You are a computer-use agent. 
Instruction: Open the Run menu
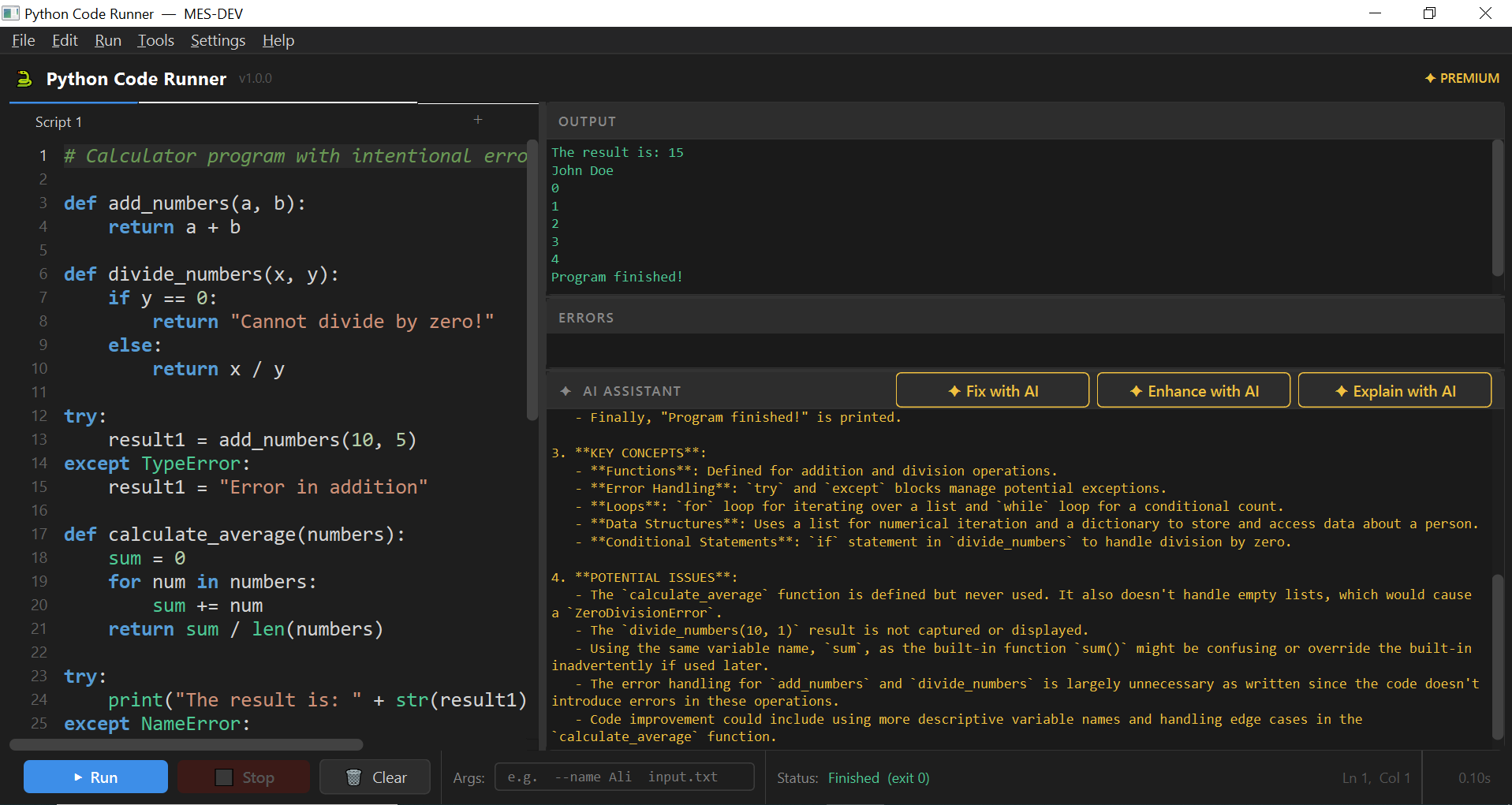(108, 40)
